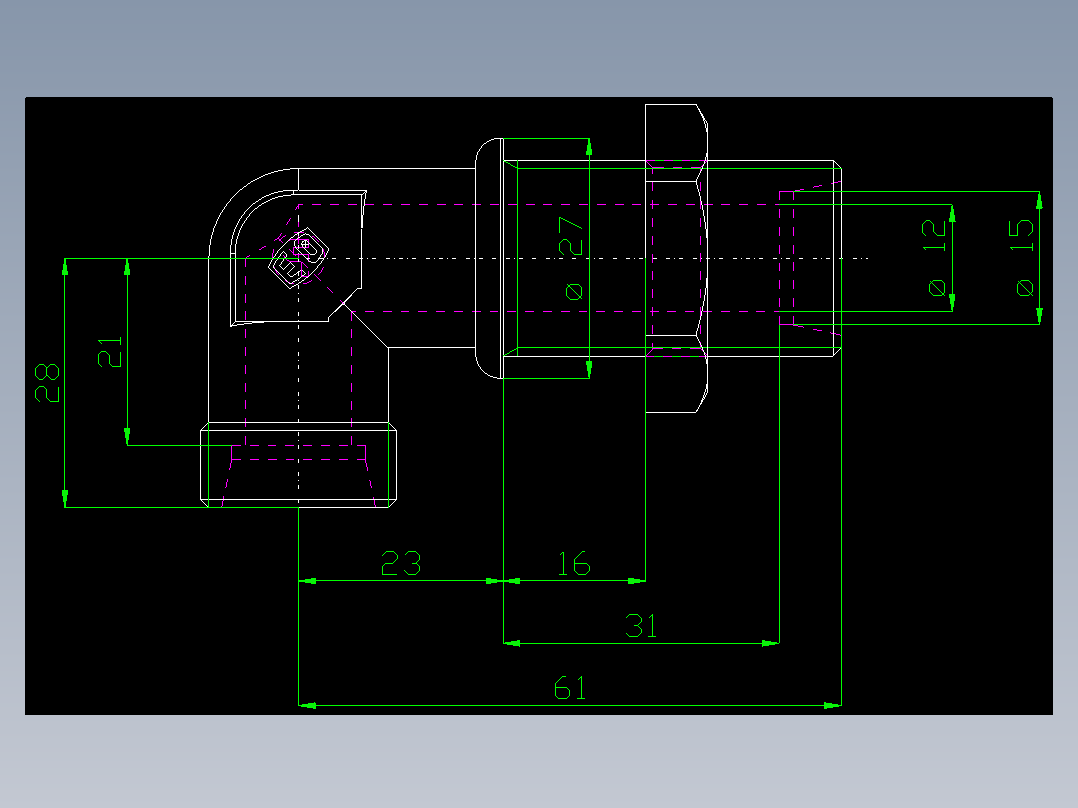Click the Ø12 diameter symbol annotation

(x=937, y=288)
